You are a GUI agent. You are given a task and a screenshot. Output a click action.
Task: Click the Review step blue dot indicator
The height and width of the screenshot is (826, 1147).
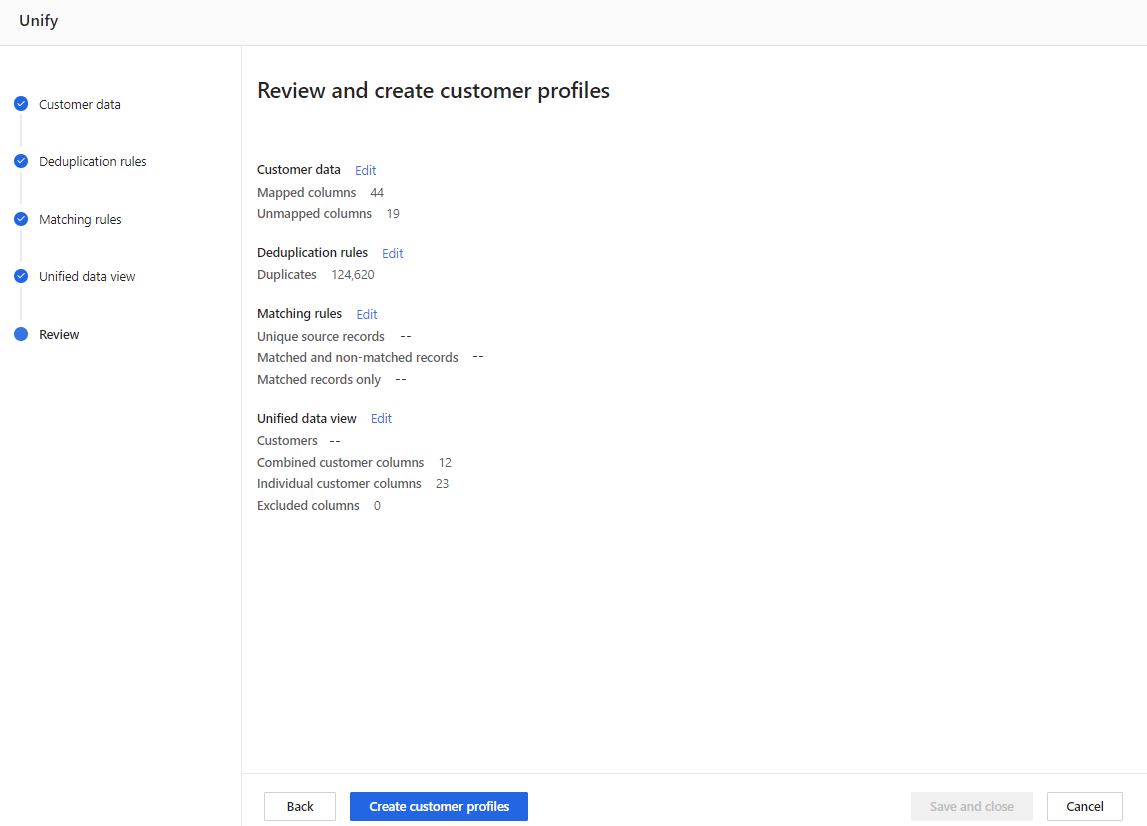[21, 334]
